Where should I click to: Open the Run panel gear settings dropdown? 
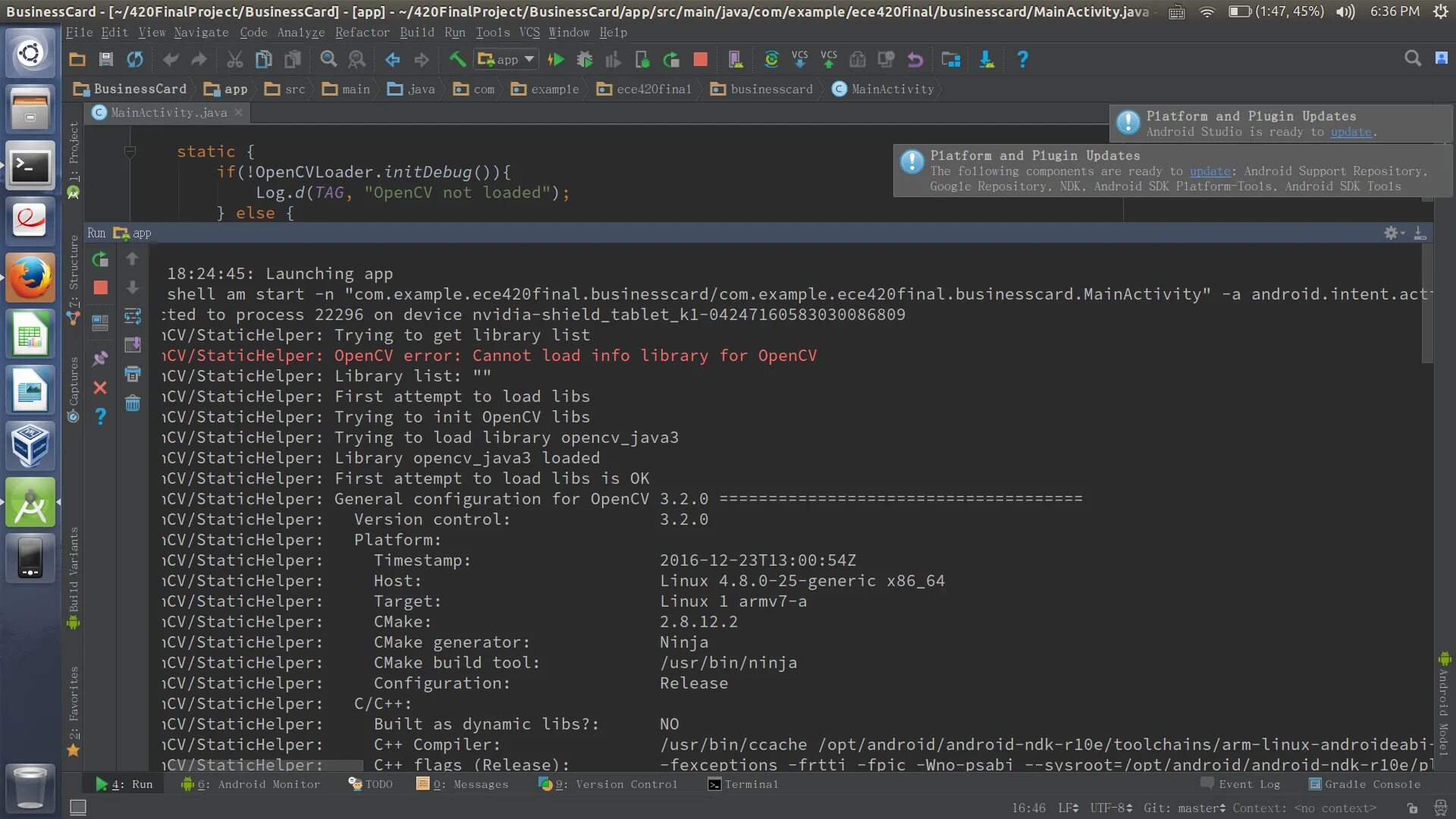pyautogui.click(x=1394, y=233)
